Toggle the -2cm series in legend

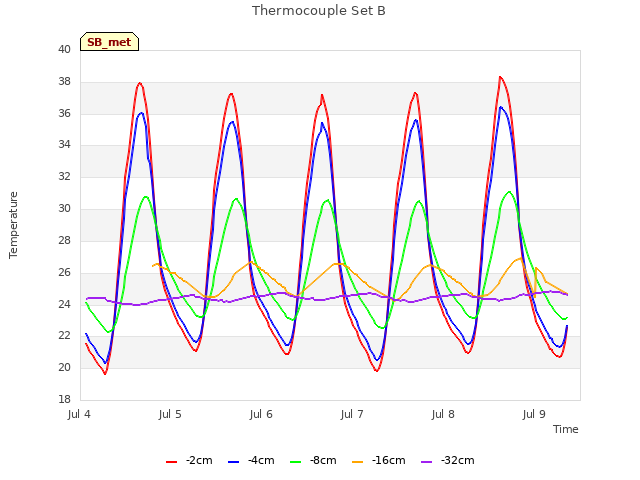point(189,460)
